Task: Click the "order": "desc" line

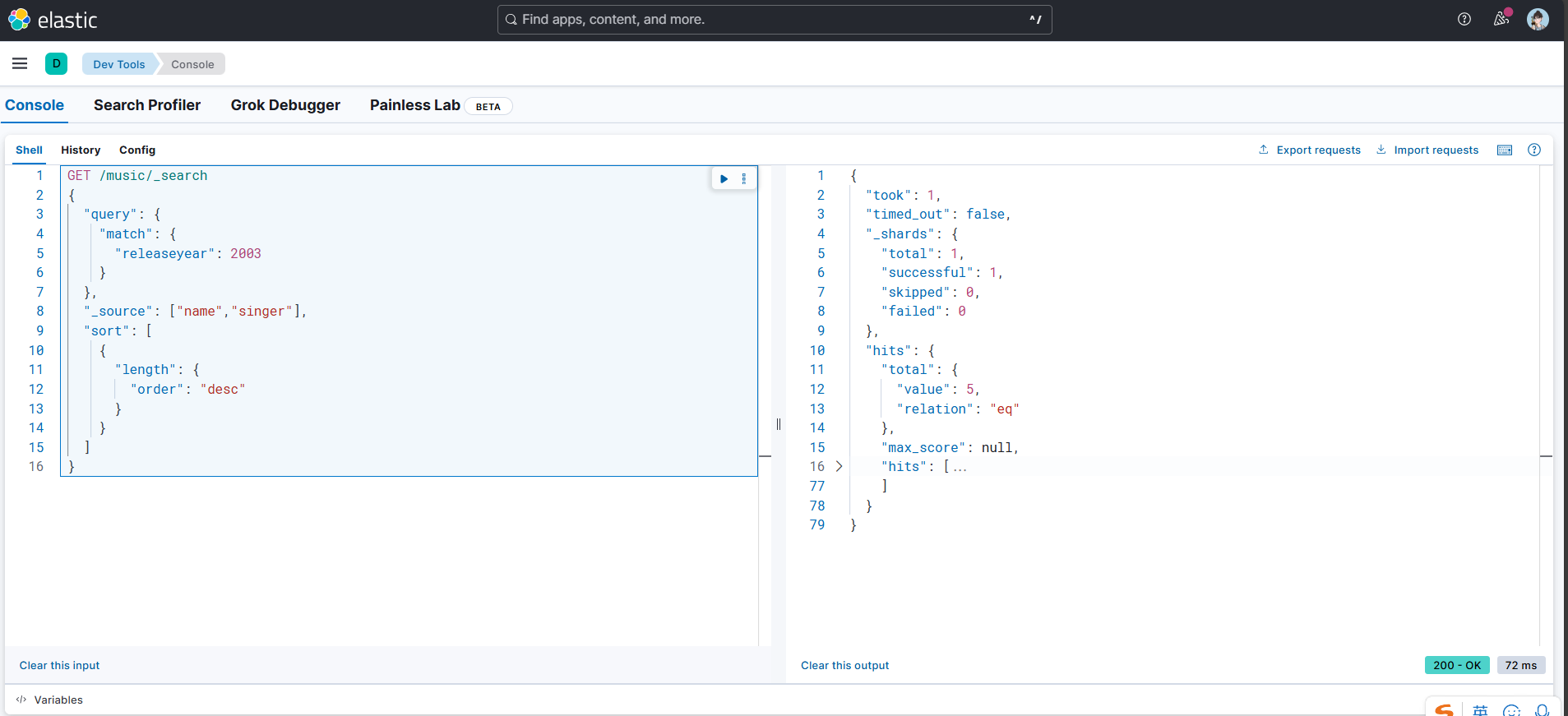Action: coord(187,389)
